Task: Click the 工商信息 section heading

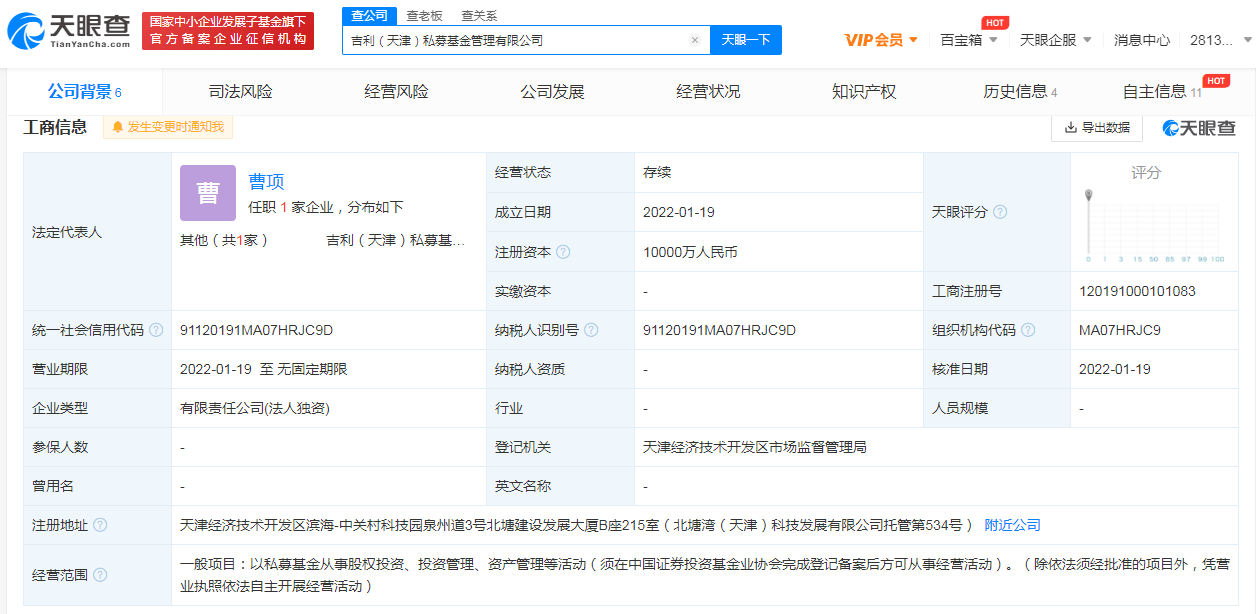Action: (x=55, y=127)
